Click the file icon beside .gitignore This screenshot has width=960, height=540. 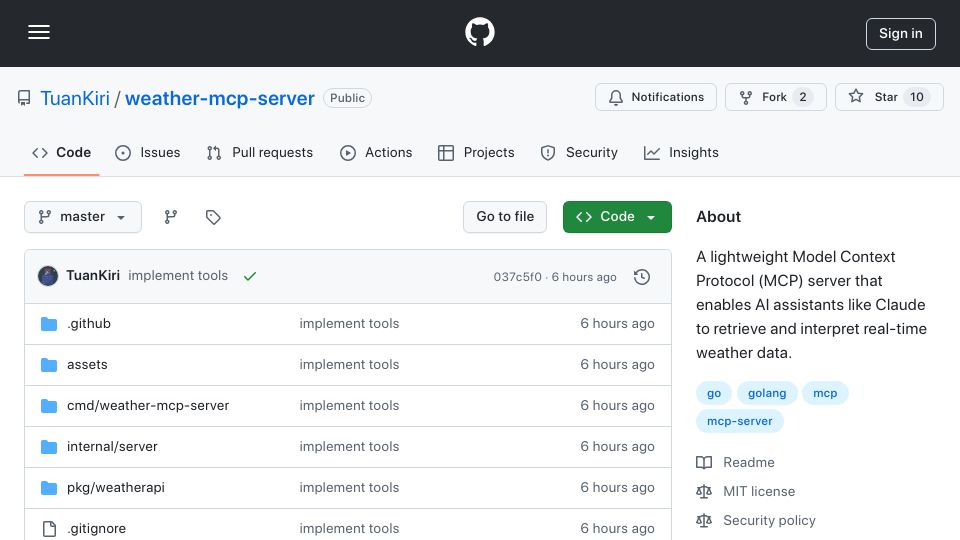click(49, 528)
